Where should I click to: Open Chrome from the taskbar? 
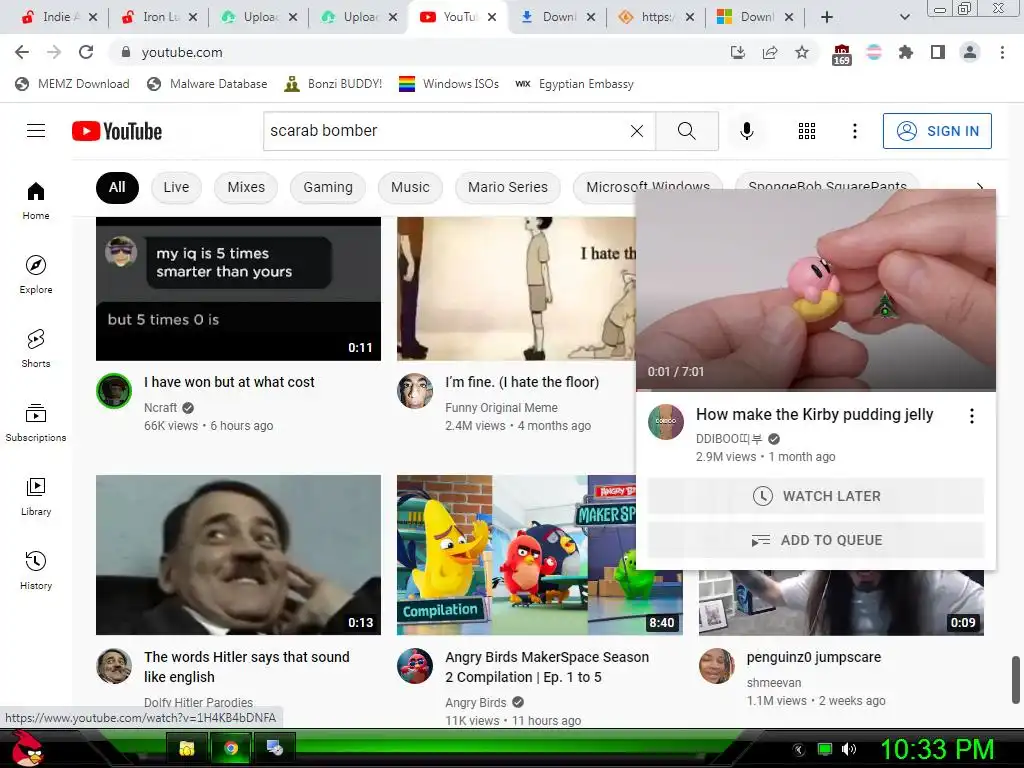pos(231,748)
